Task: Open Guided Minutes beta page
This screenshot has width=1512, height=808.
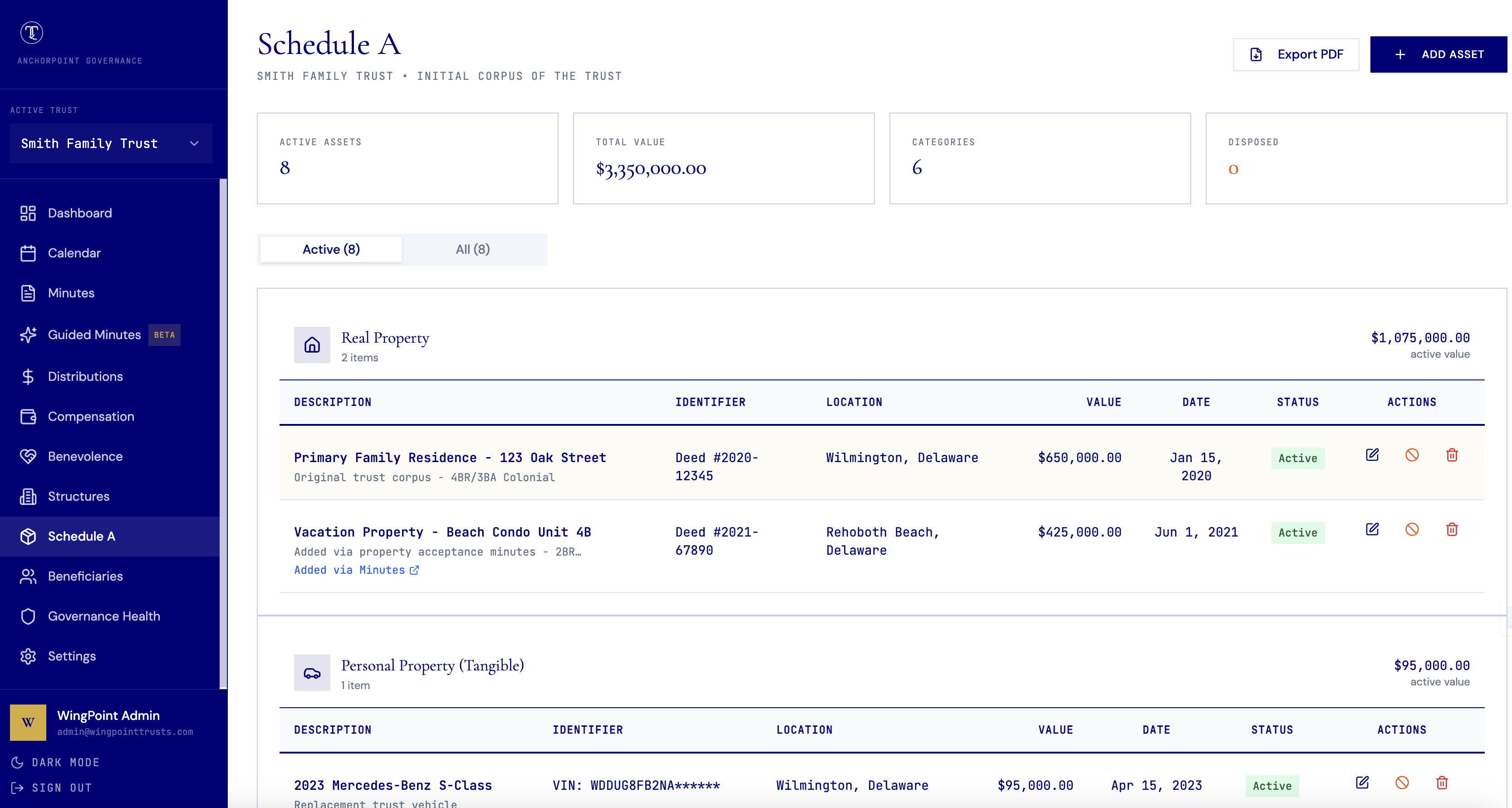Action: coord(110,335)
